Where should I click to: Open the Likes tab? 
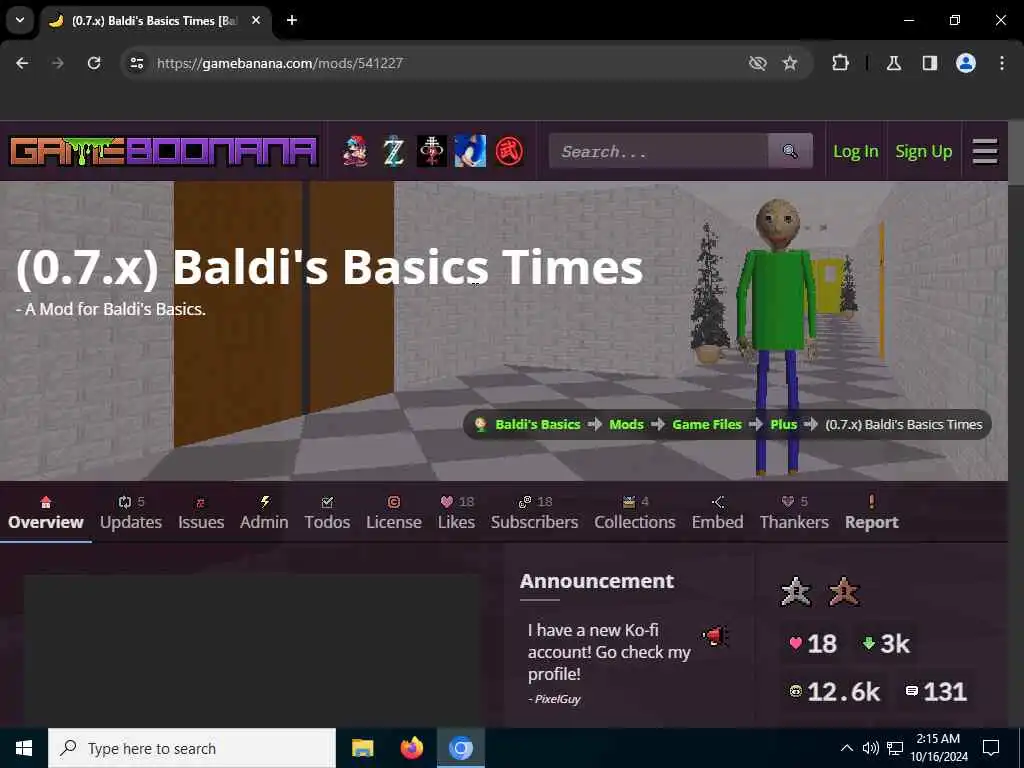click(456, 513)
